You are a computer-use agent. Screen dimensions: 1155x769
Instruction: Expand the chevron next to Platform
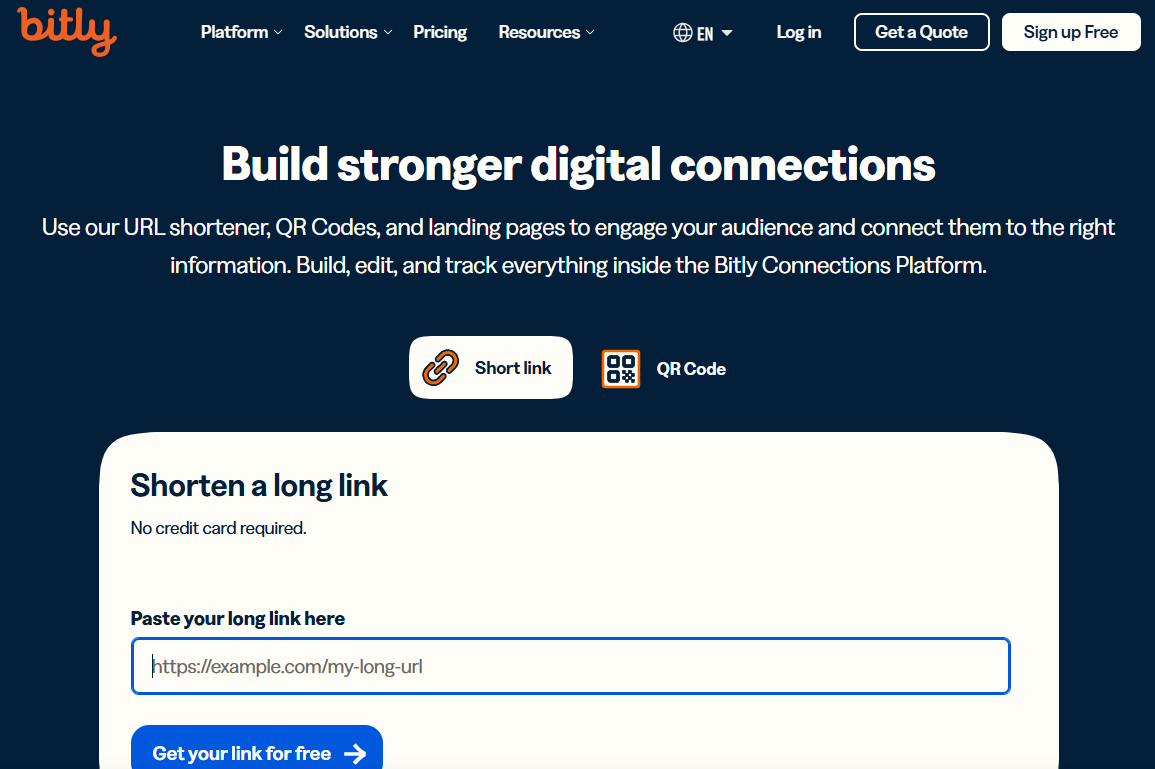click(279, 33)
